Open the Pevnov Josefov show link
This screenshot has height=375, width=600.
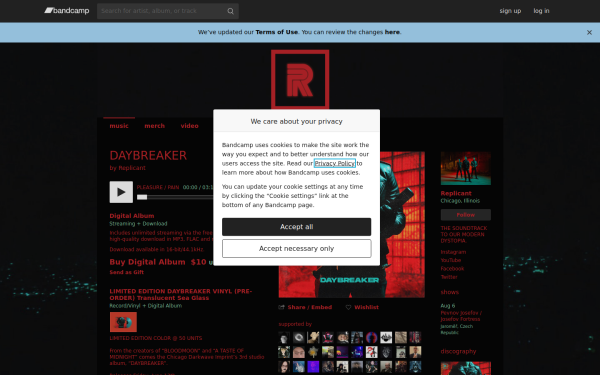pos(461,316)
